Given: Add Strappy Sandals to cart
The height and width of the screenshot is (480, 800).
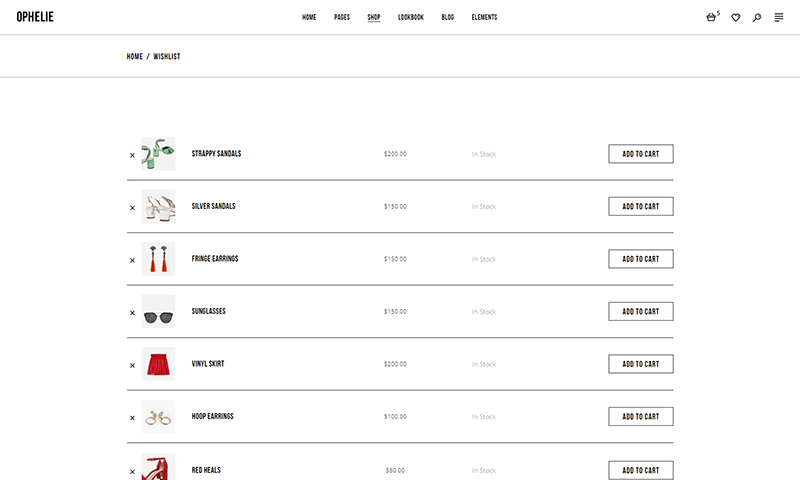Looking at the screenshot, I should click(x=641, y=154).
